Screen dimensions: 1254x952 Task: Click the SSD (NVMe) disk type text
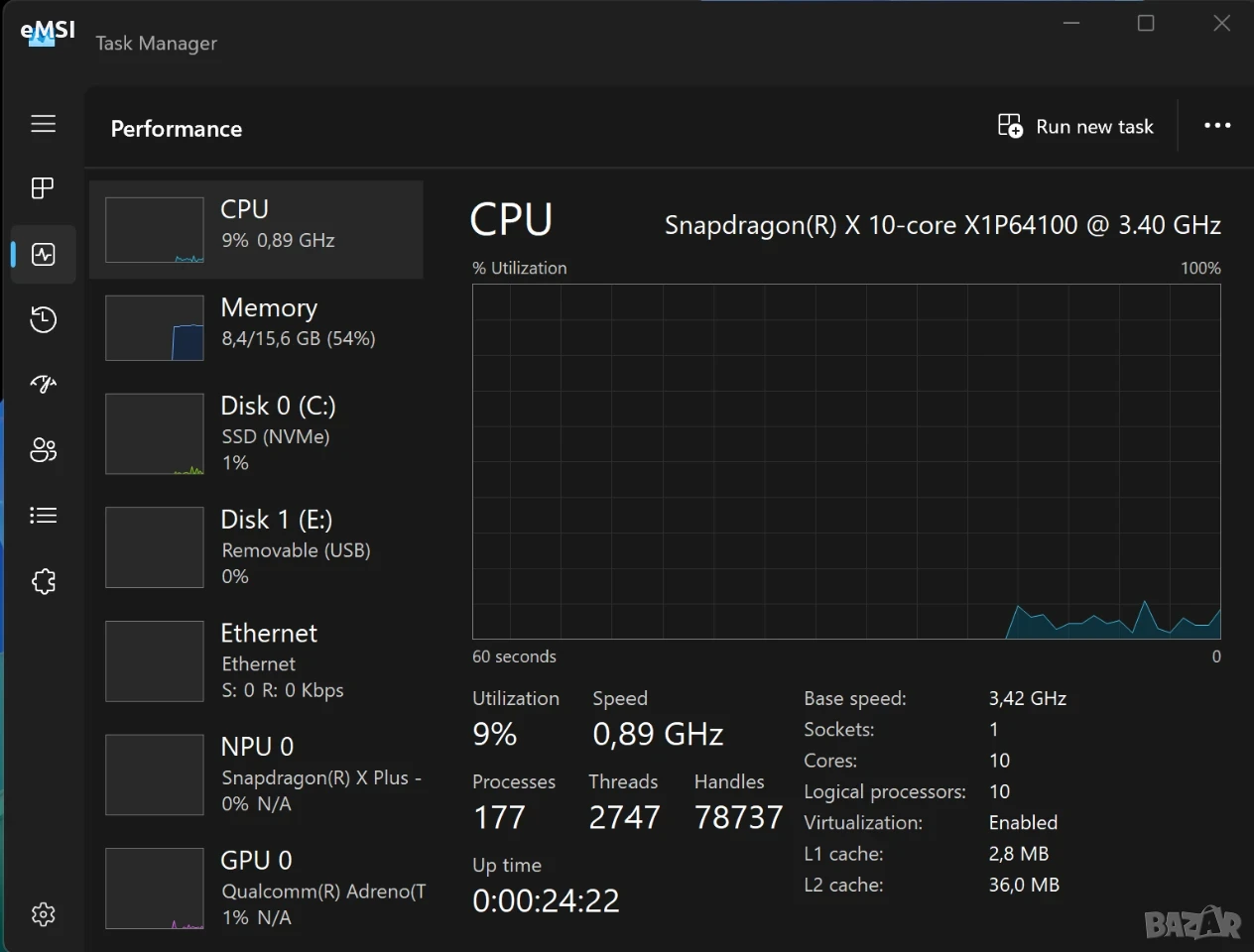pos(276,436)
